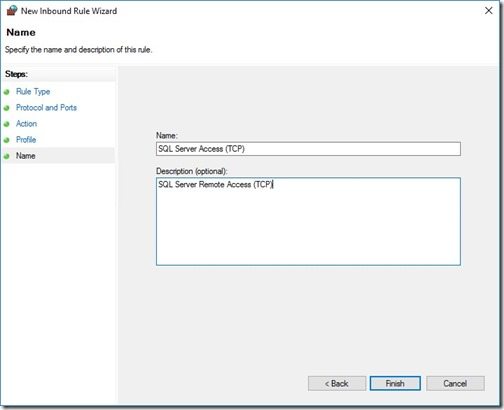504x410 pixels.
Task: Select the Profile step
Action: (26, 140)
